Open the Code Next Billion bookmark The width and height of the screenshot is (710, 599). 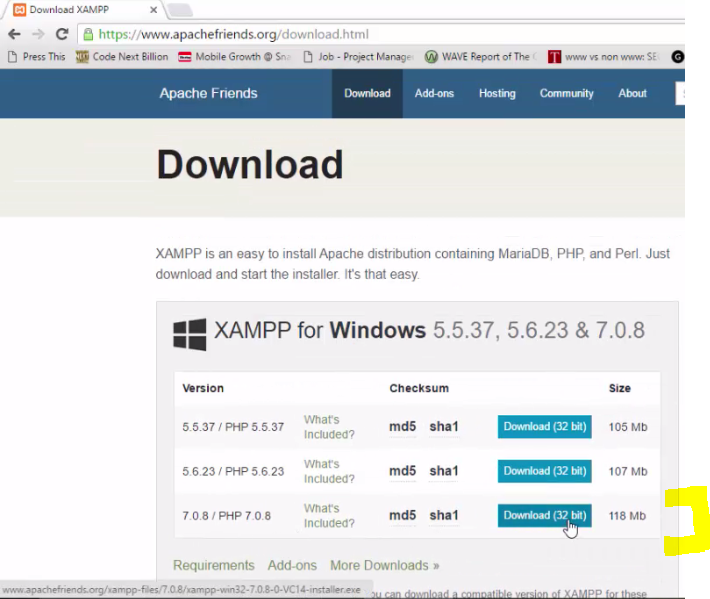[122, 57]
